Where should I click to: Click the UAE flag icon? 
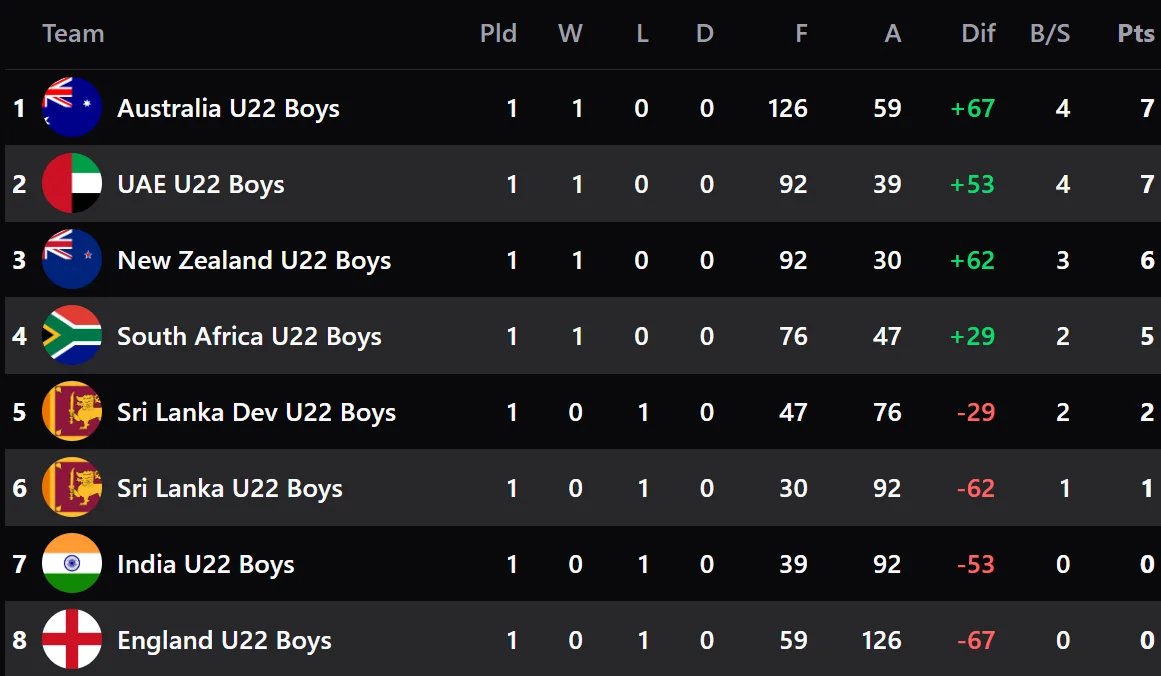click(x=72, y=184)
